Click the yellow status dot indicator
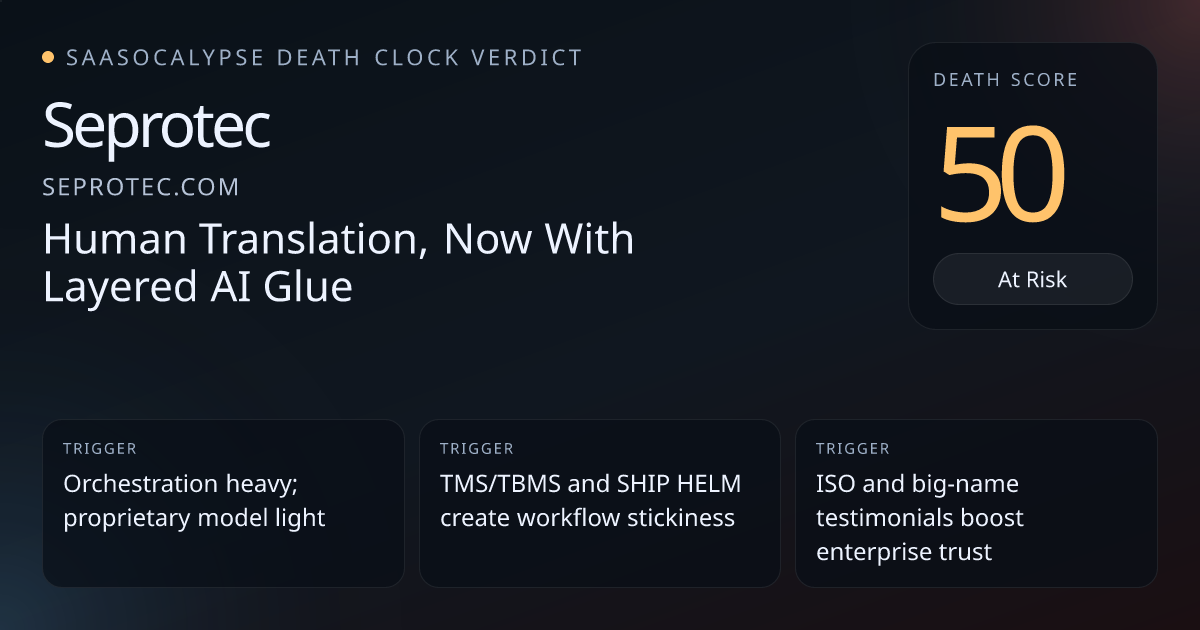Image resolution: width=1200 pixels, height=630 pixels. tap(48, 58)
